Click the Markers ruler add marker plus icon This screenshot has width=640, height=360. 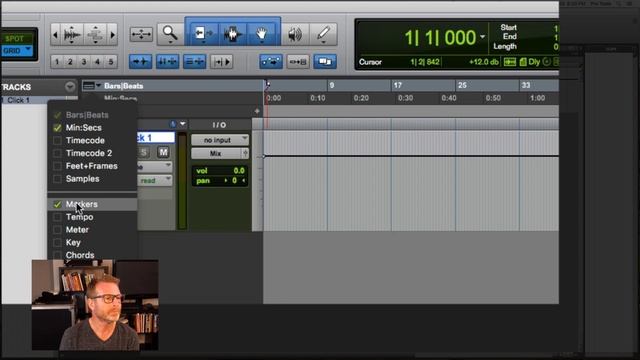click(257, 111)
